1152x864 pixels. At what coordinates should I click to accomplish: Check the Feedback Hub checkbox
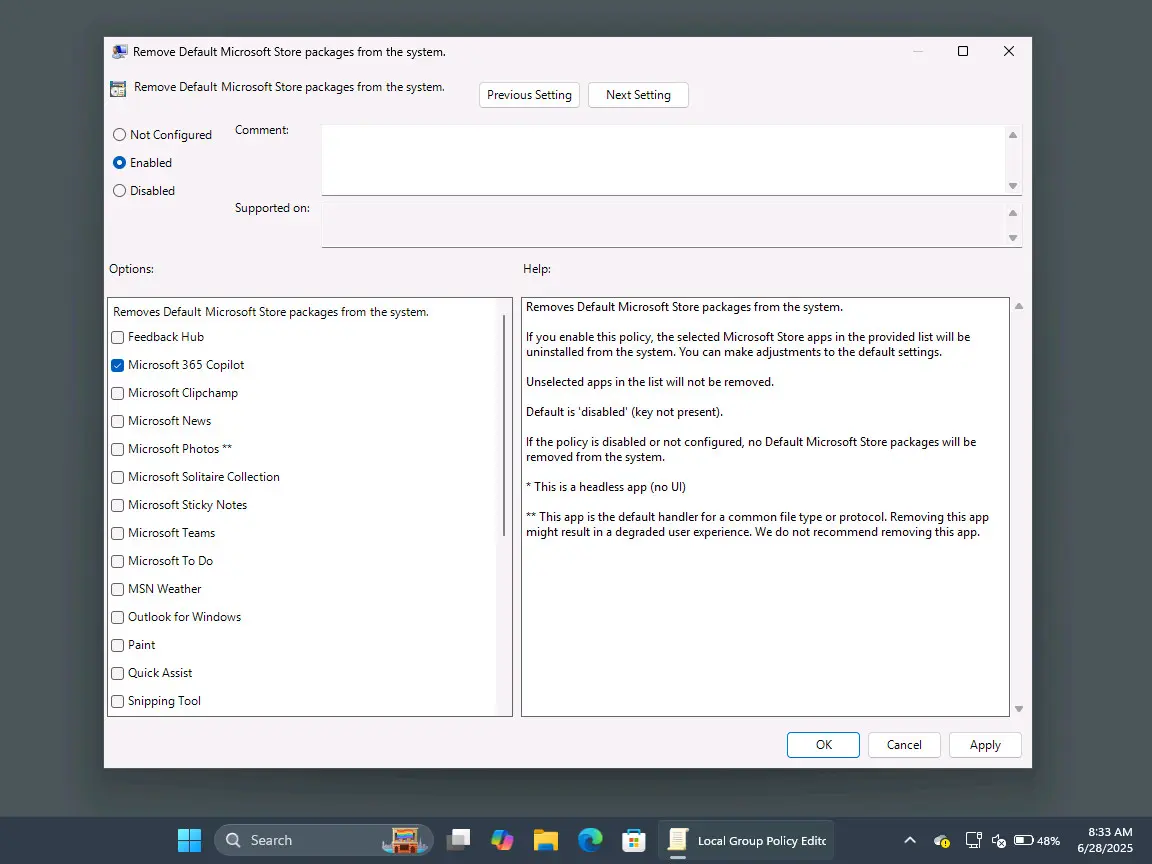(x=118, y=337)
